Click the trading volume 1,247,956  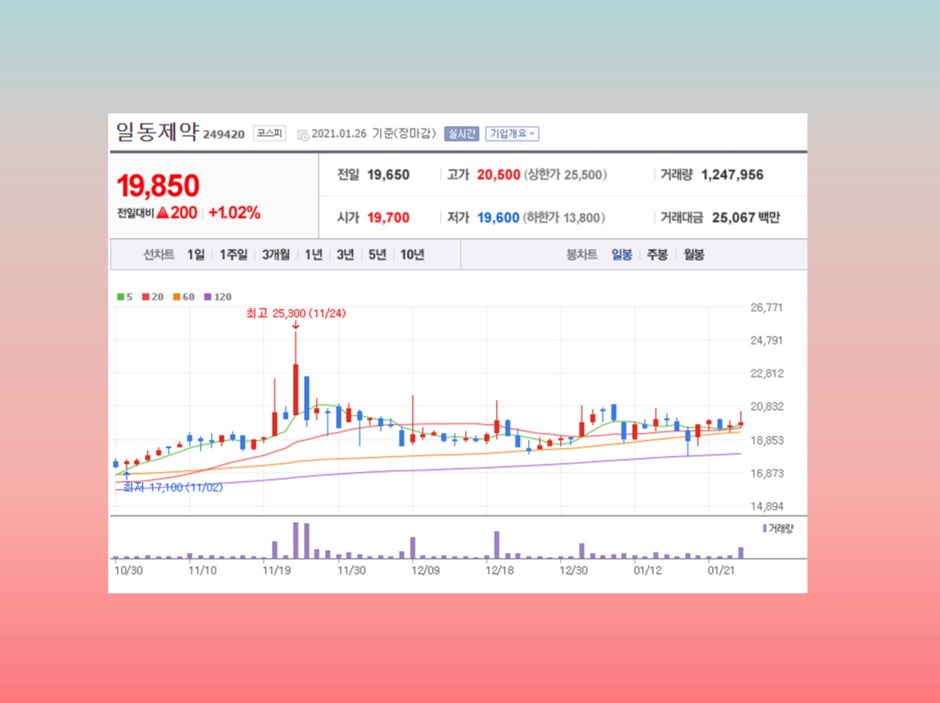tap(733, 175)
